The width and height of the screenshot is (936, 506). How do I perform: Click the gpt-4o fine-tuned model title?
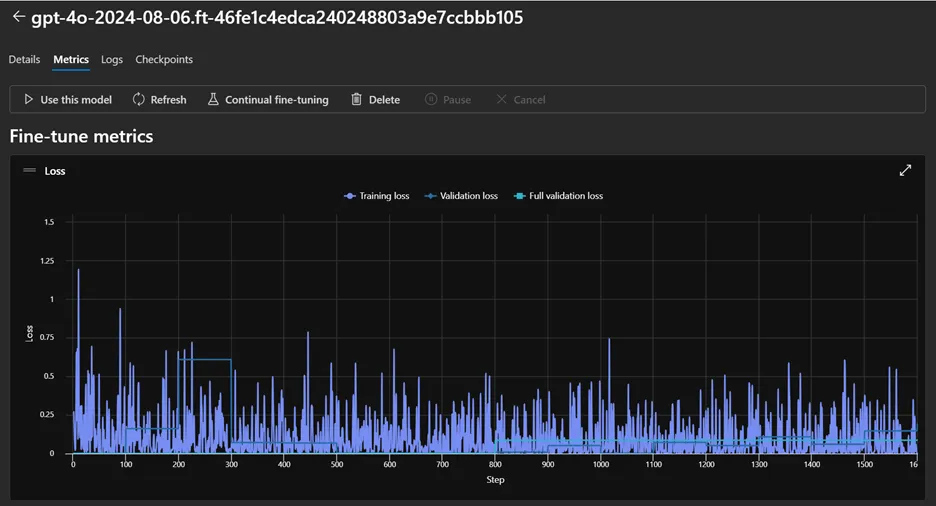[276, 18]
